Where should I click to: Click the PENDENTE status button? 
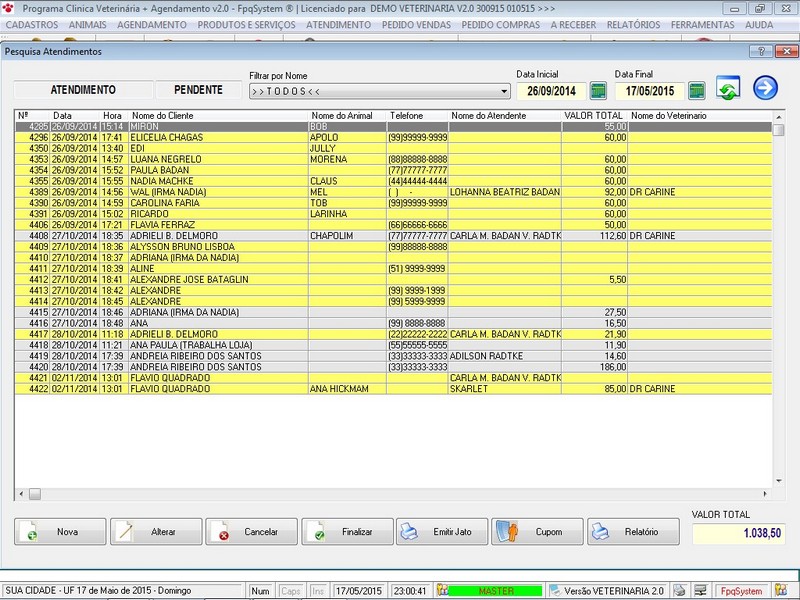(x=198, y=90)
